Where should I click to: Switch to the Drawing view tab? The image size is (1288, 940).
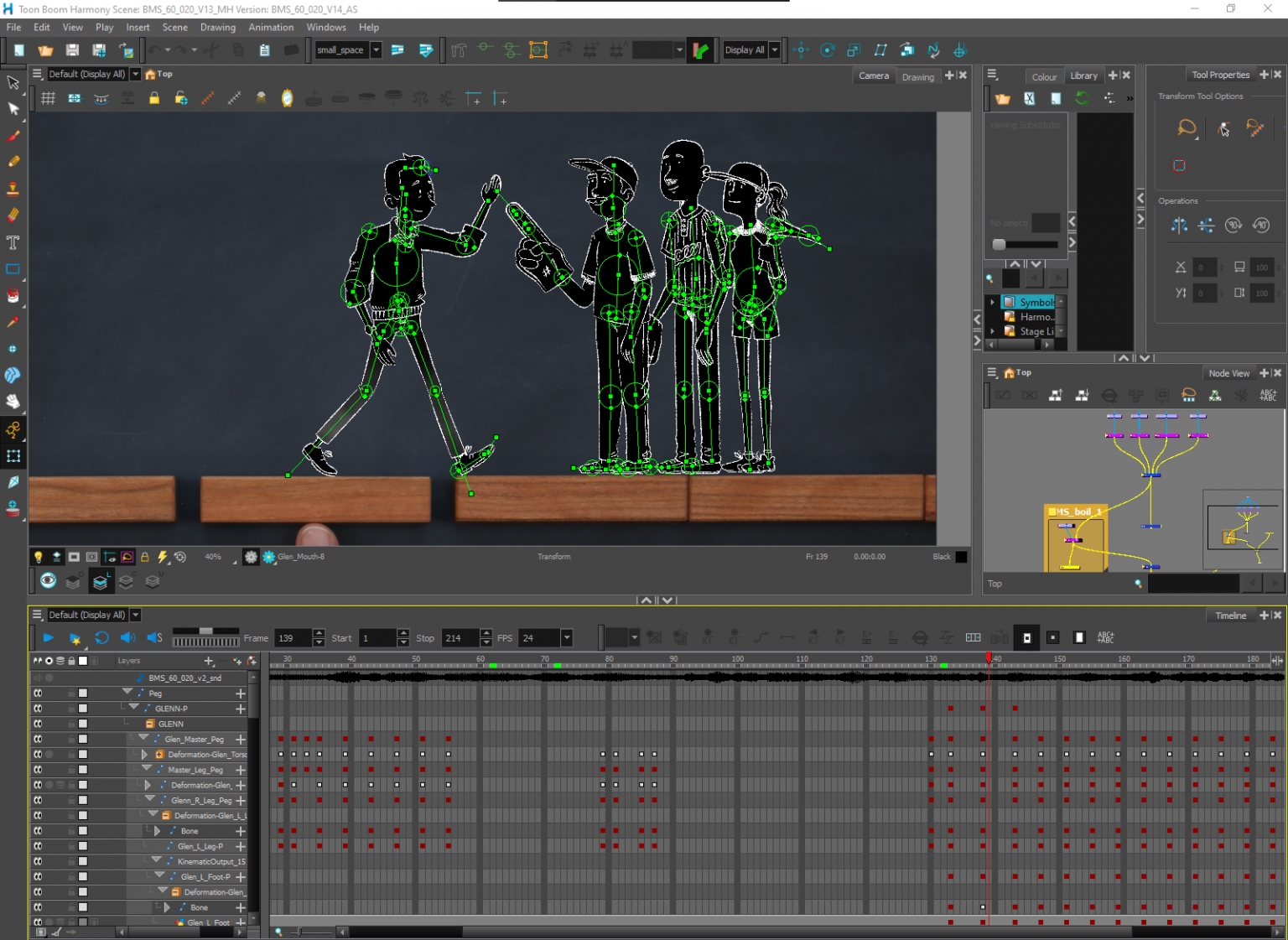[x=917, y=76]
